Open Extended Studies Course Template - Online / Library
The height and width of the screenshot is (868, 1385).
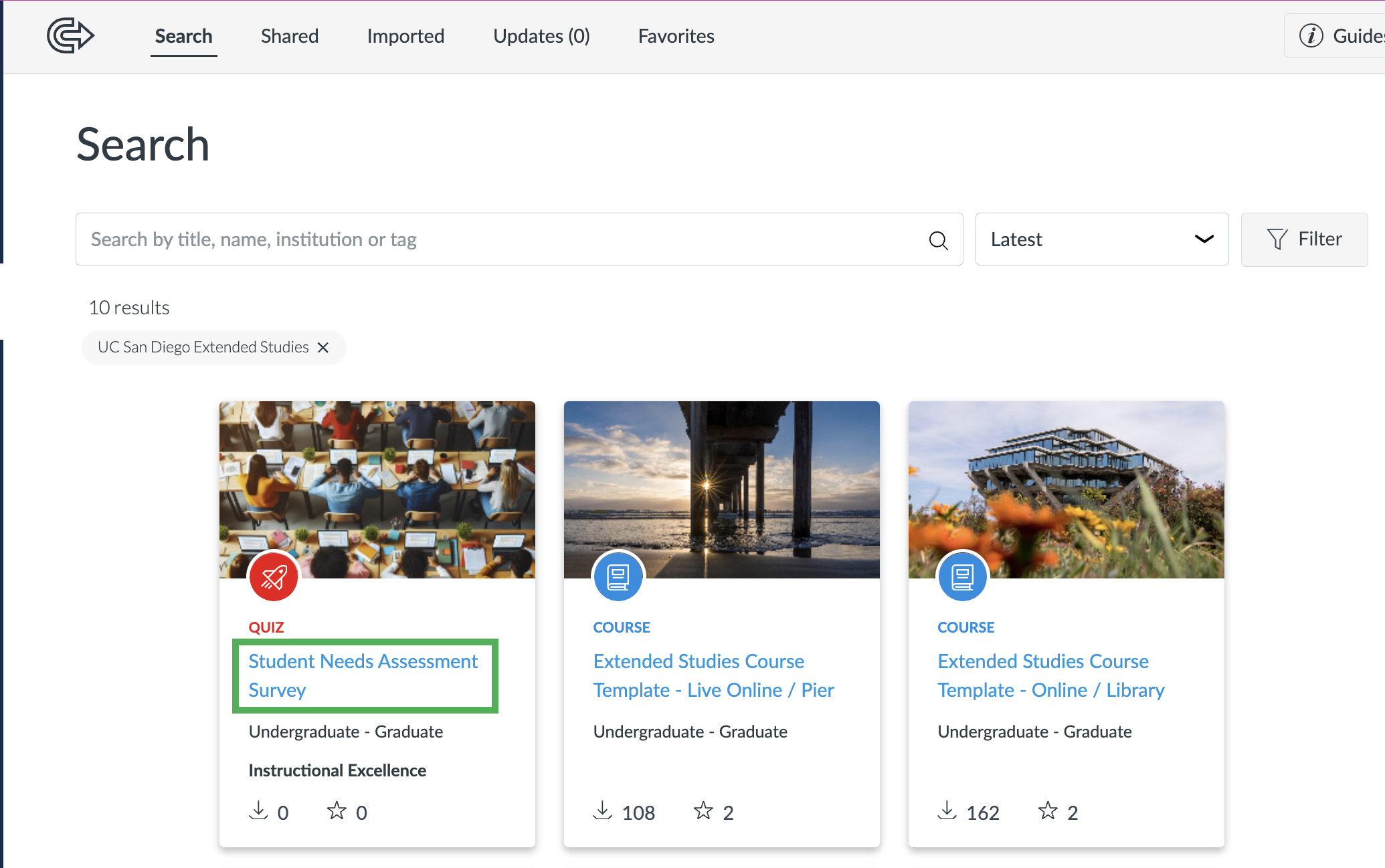[1051, 675]
